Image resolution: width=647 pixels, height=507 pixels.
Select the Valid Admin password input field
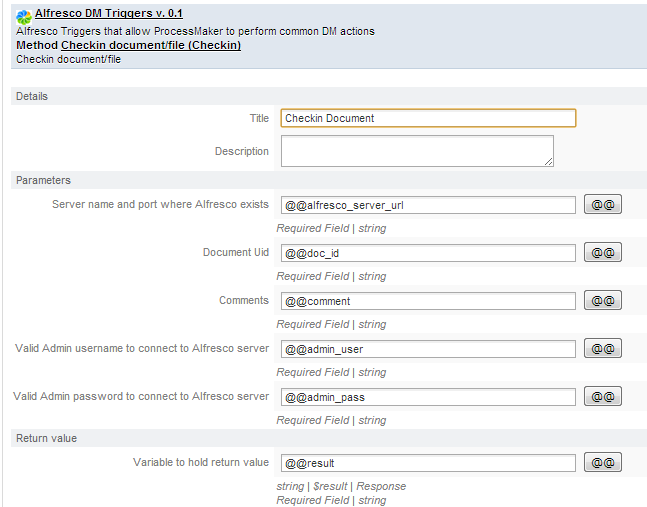[428, 397]
